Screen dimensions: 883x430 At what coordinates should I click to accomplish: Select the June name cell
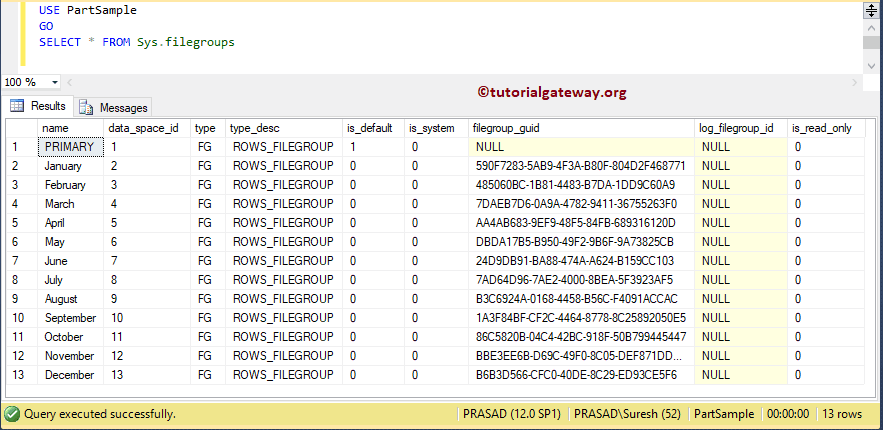click(70, 261)
